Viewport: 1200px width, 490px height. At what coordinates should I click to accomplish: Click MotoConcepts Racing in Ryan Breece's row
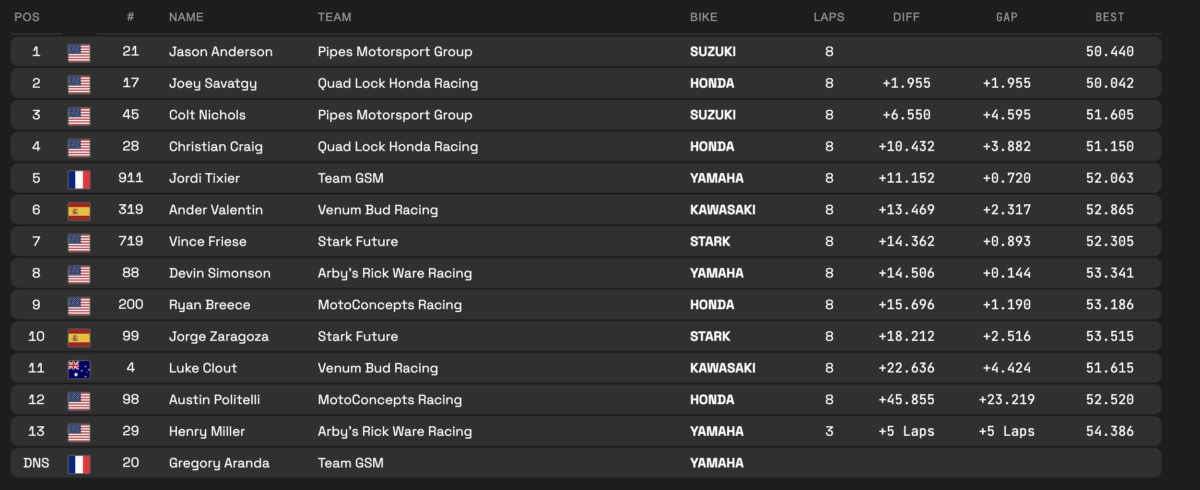389,305
